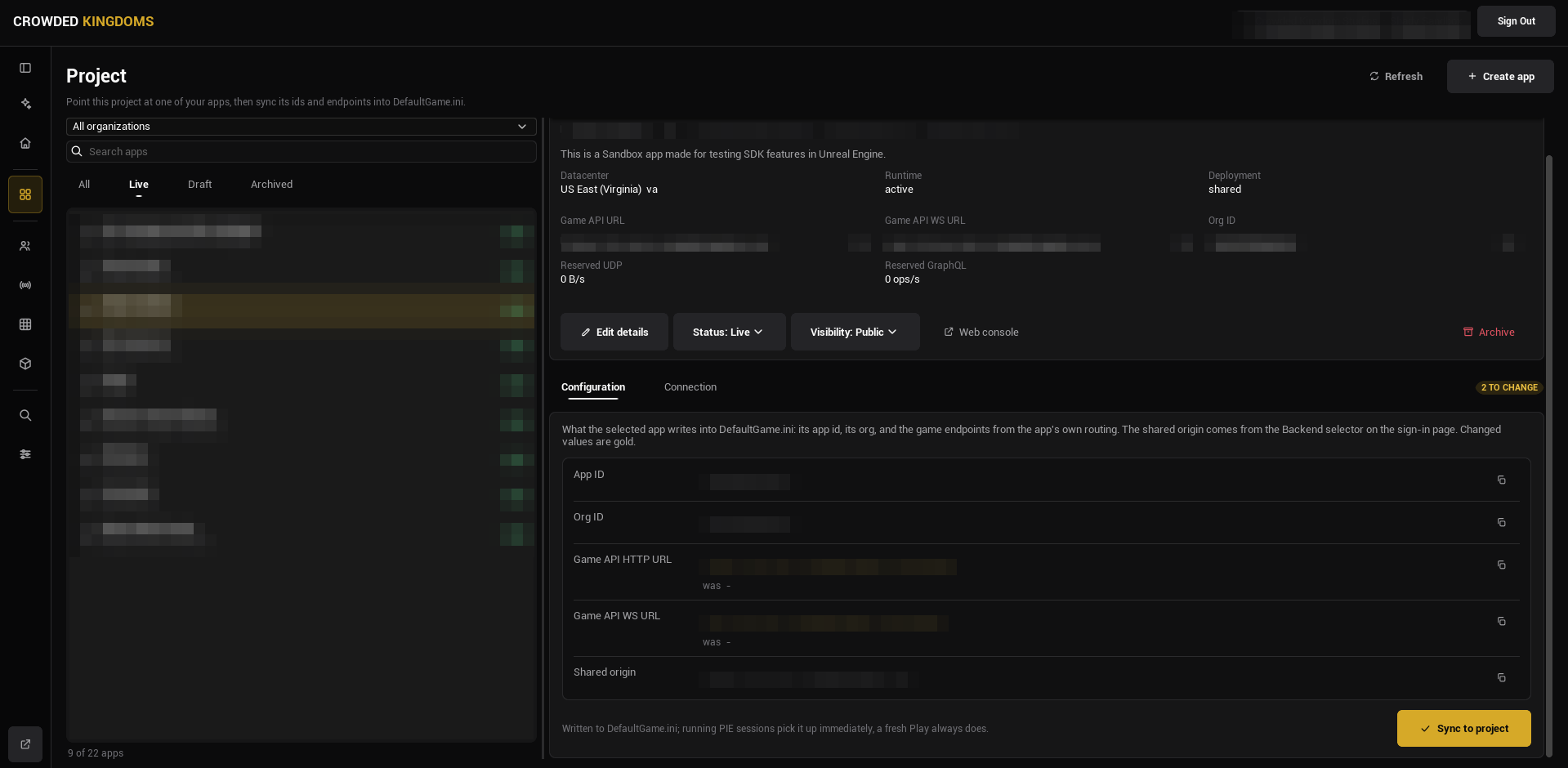Click Sync to project button
The height and width of the screenshot is (768, 1568).
click(1463, 728)
